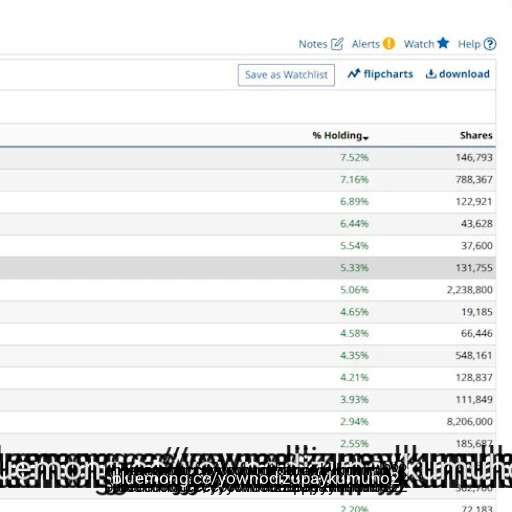Image resolution: width=512 pixels, height=512 pixels.
Task: Open the Help question mark icon
Action: 490,44
